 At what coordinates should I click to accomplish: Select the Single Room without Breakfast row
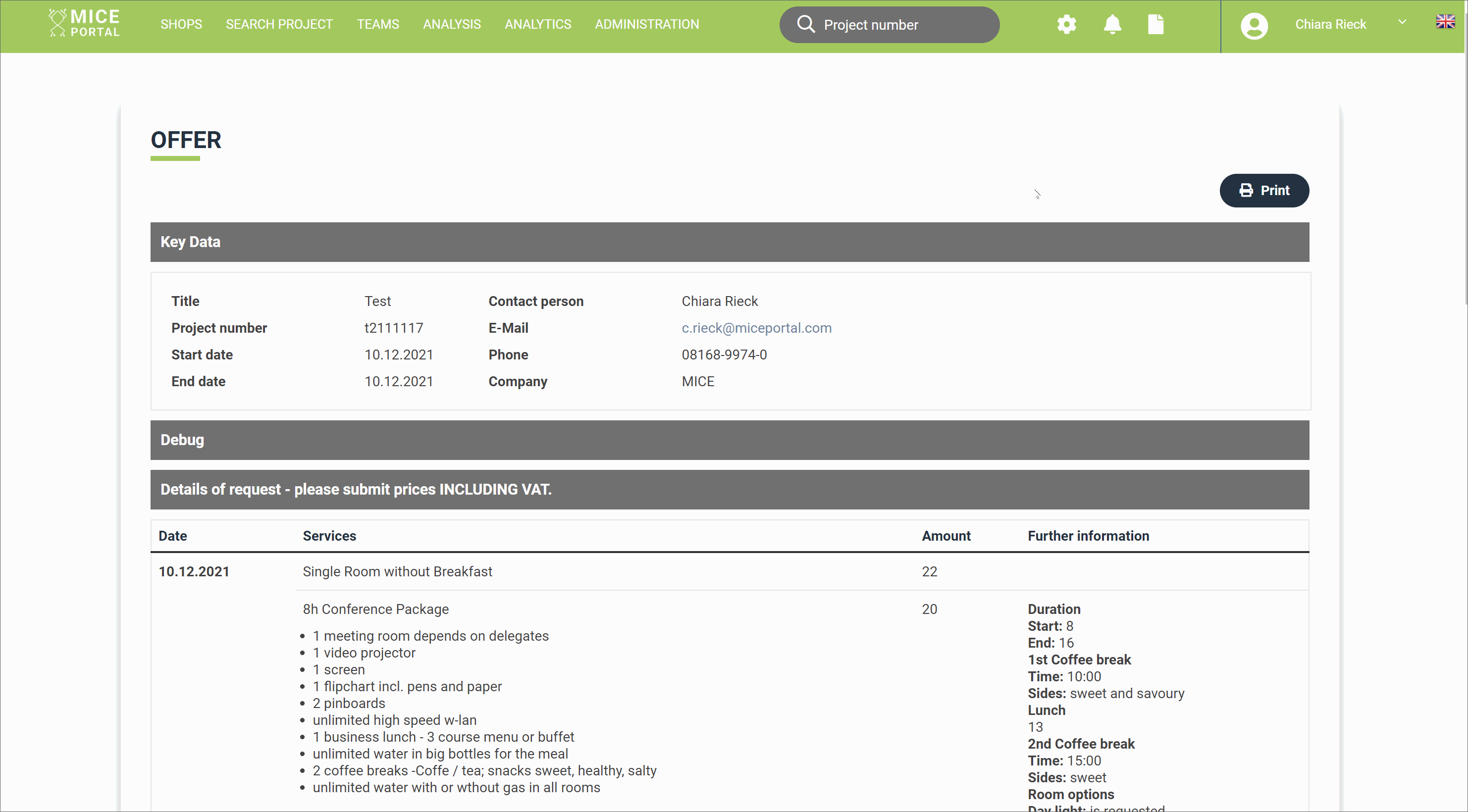tap(397, 571)
